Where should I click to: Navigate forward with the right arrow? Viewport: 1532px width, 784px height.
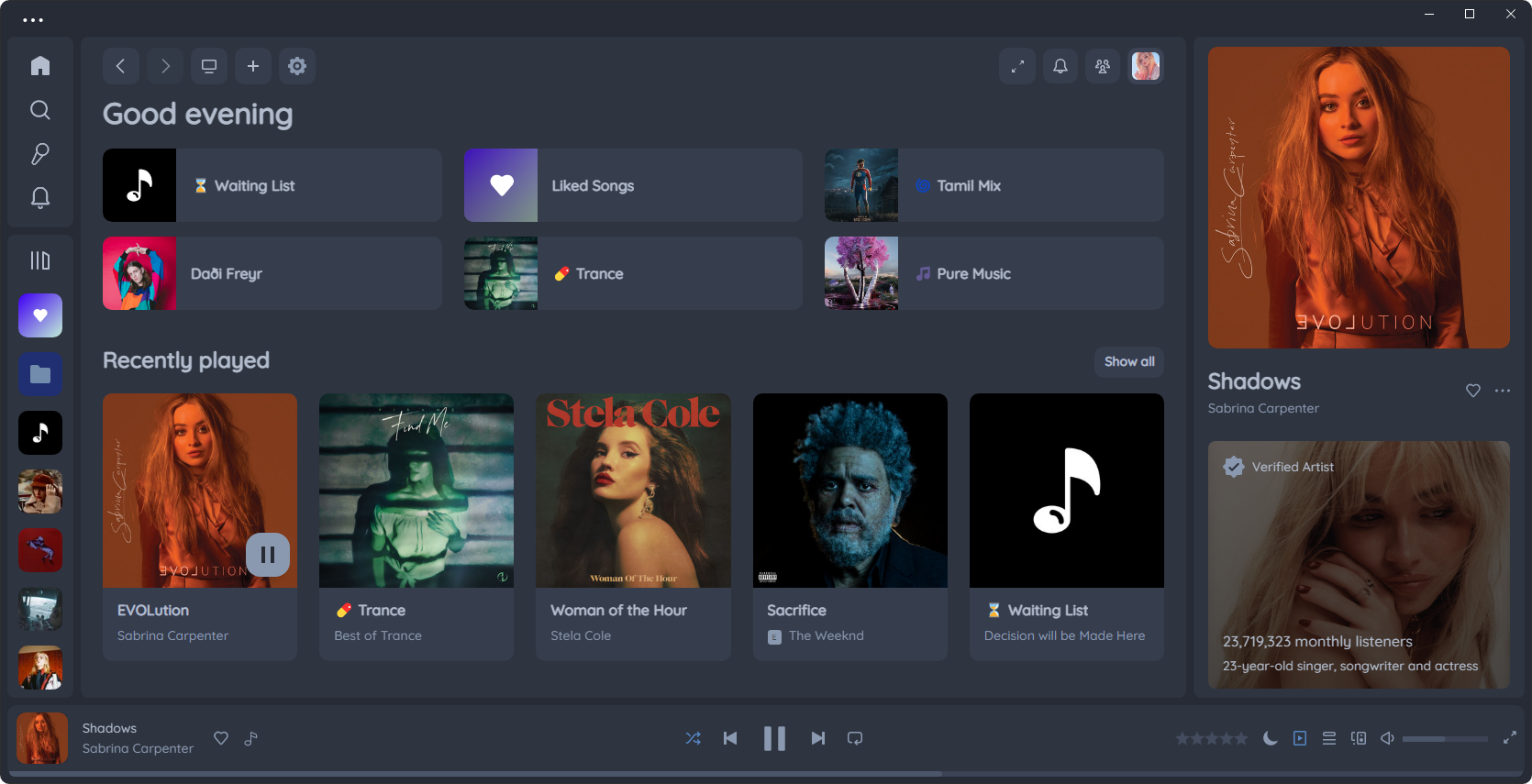pyautogui.click(x=165, y=66)
